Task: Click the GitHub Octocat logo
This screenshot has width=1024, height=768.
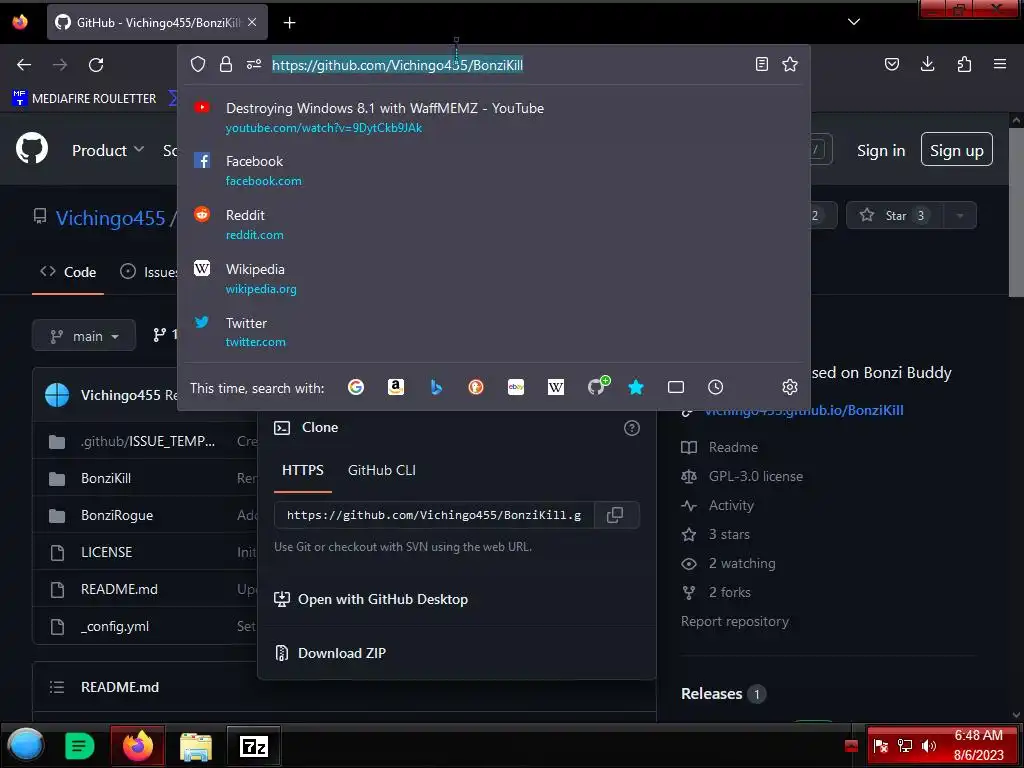Action: [32, 149]
